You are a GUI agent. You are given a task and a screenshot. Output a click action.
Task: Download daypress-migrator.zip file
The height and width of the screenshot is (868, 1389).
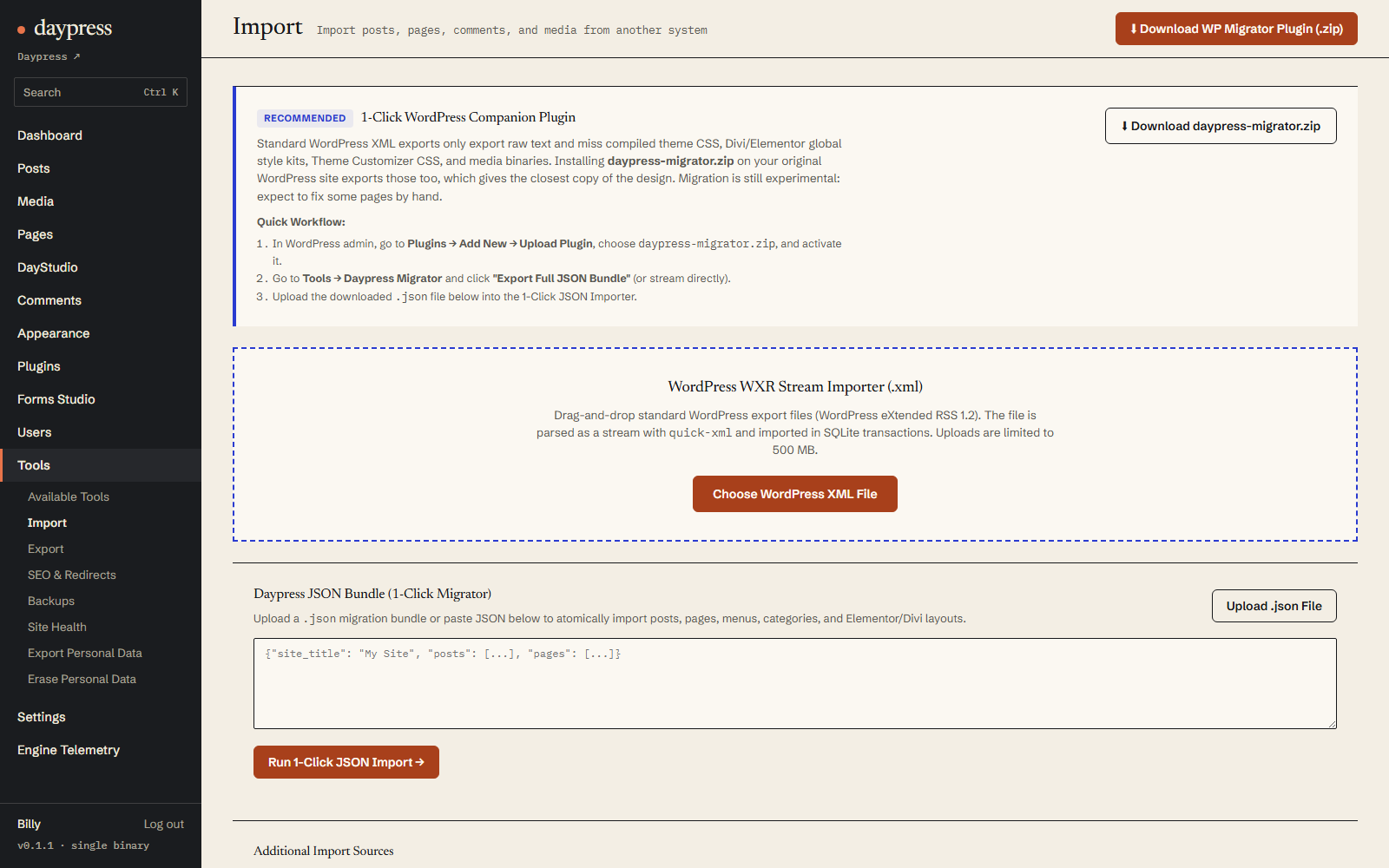tap(1221, 126)
